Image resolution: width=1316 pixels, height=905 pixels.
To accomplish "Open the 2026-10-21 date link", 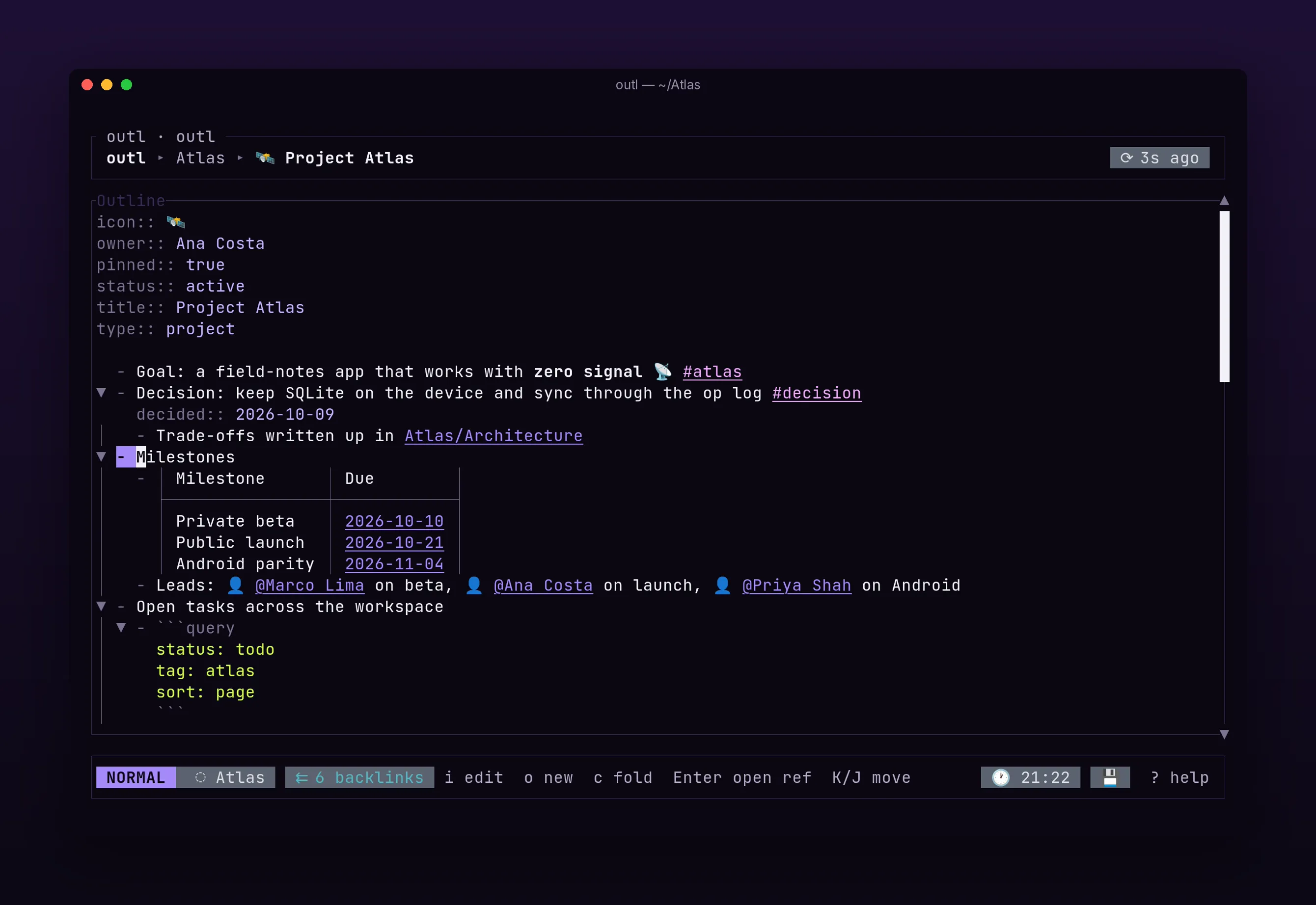I will pos(394,543).
